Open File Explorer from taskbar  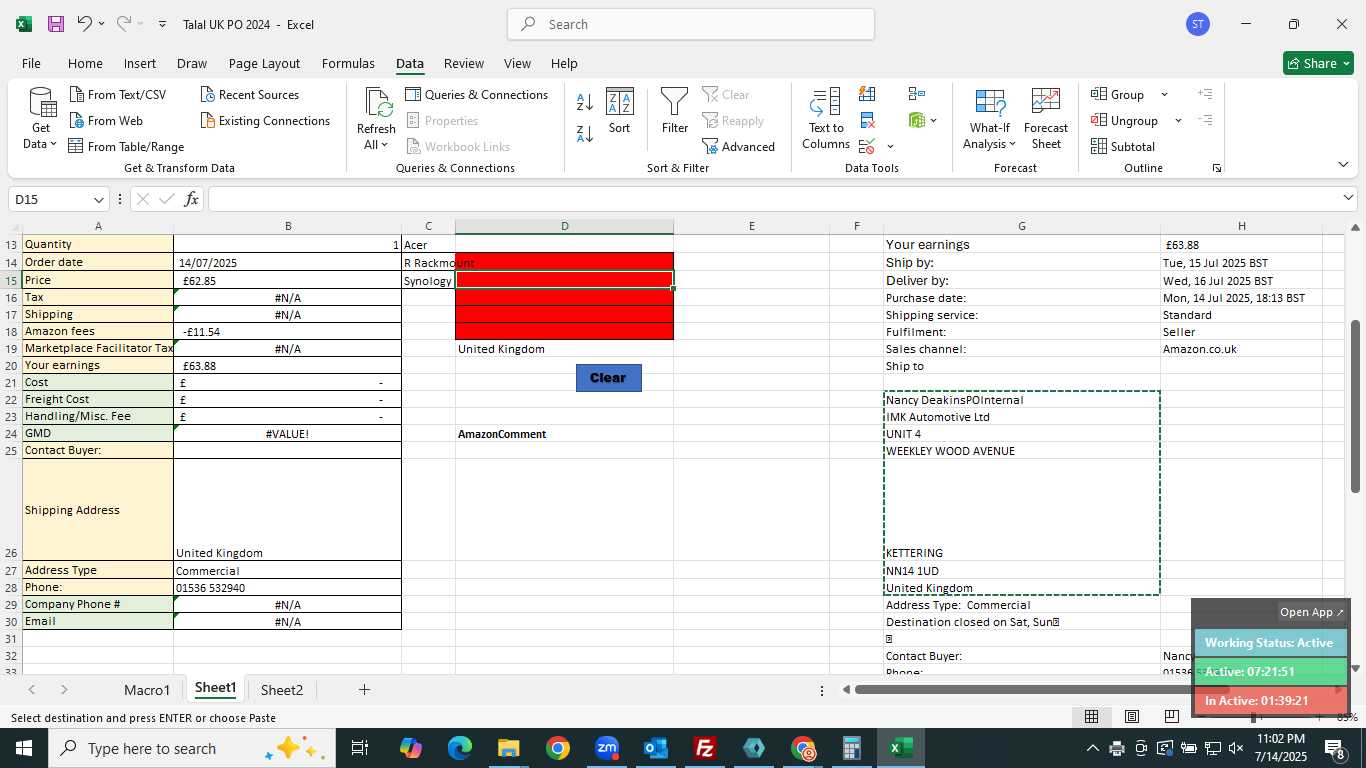509,748
